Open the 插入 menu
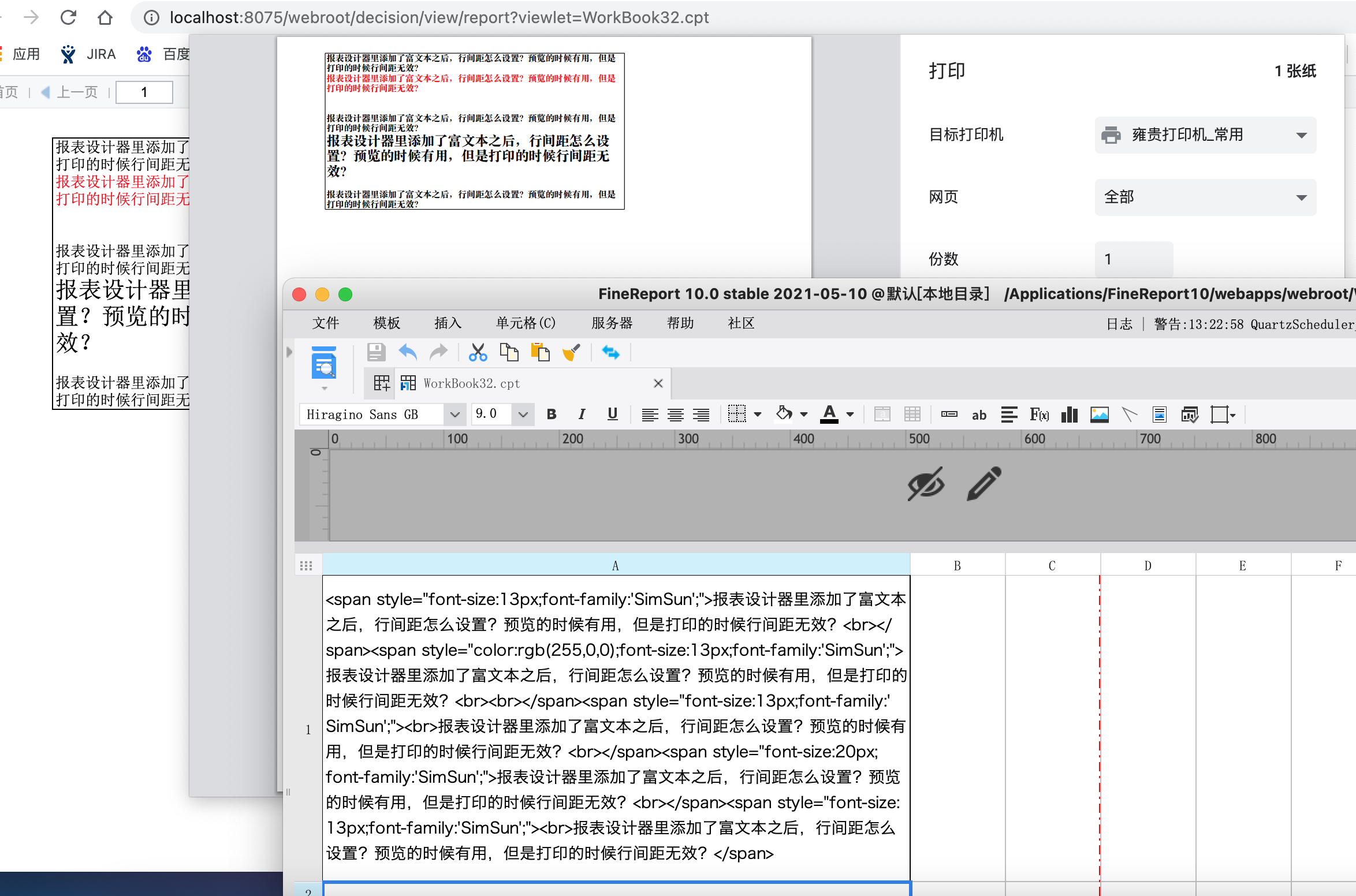This screenshot has height=896, width=1356. pos(448,323)
